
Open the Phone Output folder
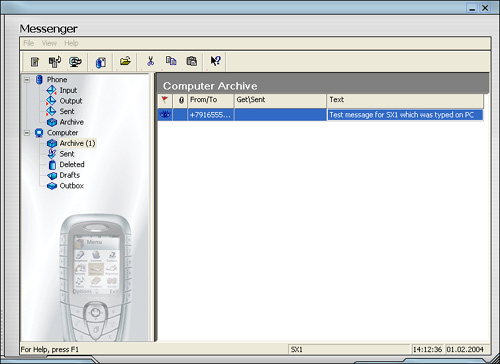[71, 101]
